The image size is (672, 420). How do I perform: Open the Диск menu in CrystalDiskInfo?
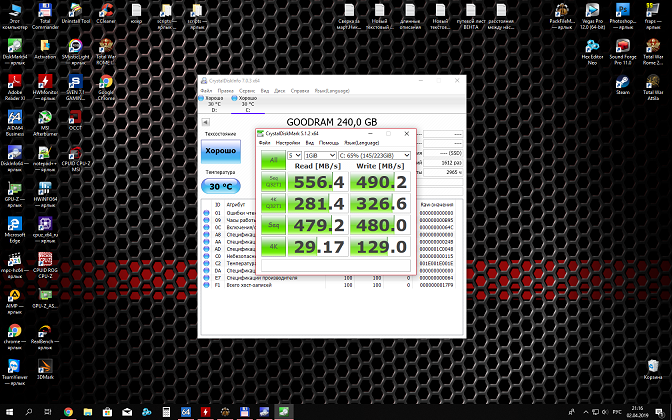point(279,91)
